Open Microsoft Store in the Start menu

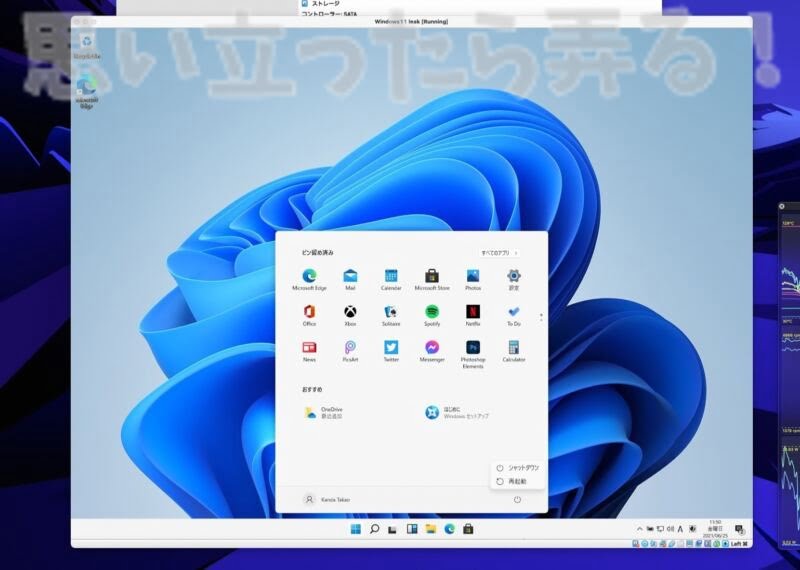[432, 280]
